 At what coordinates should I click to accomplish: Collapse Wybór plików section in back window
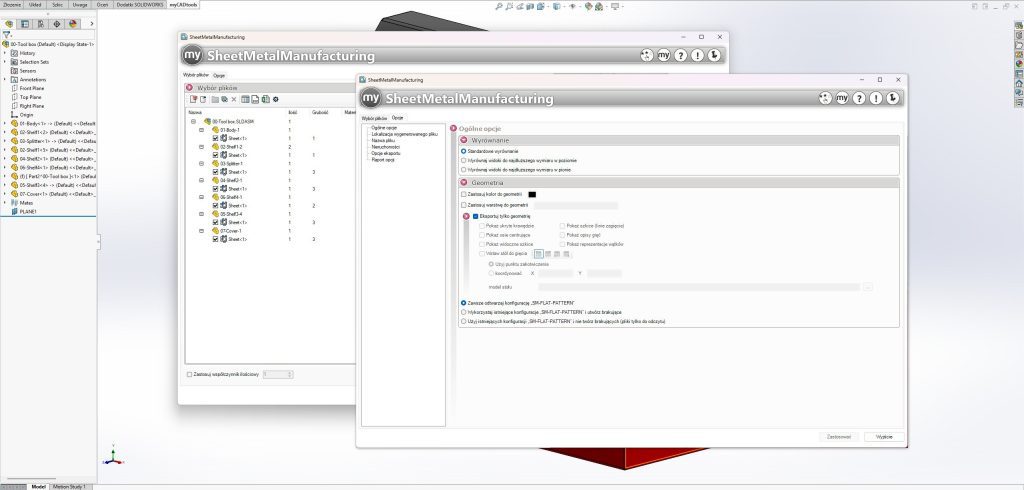[189, 87]
